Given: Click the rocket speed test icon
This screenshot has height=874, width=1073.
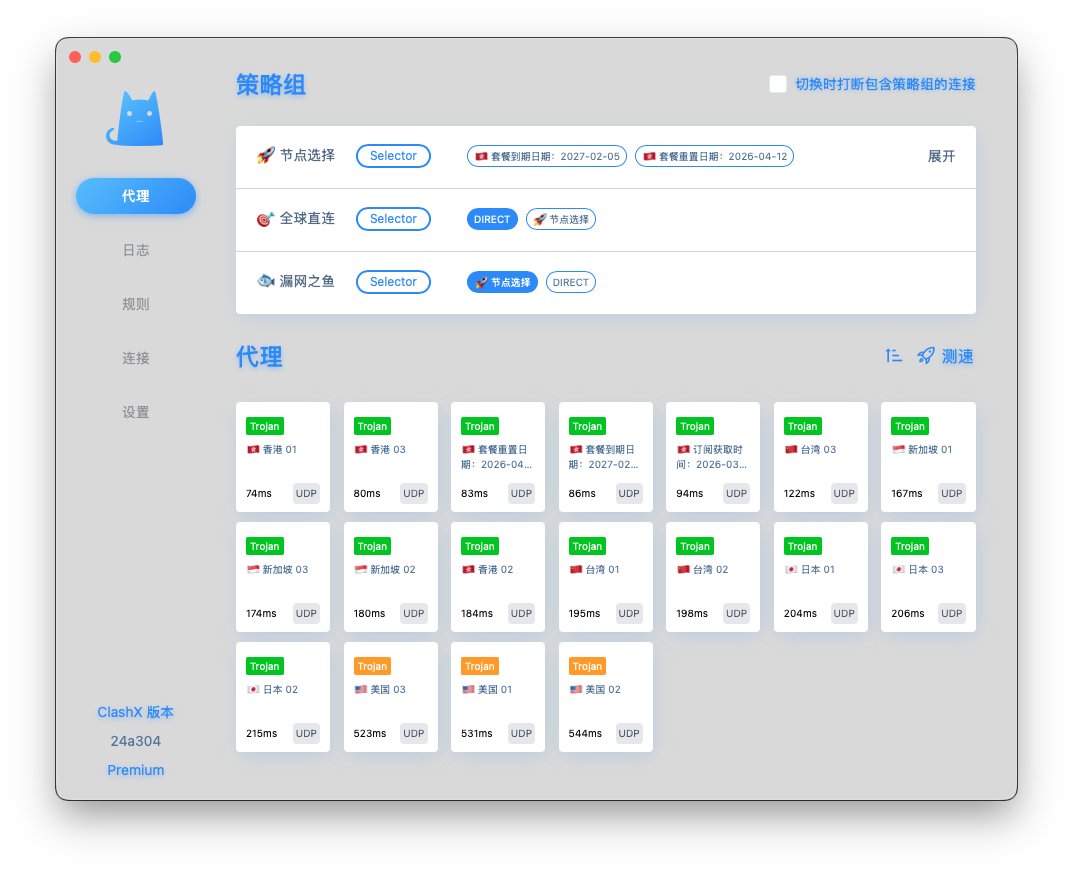Looking at the screenshot, I should (926, 356).
